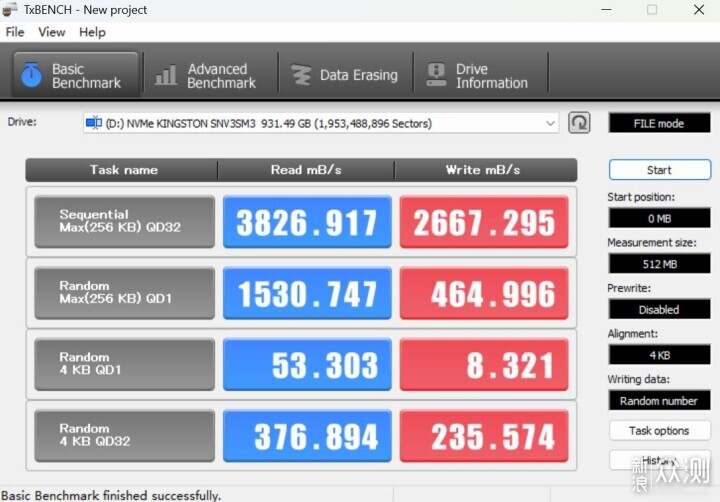
Task: Click the Read mB/s column header
Action: (x=306, y=170)
